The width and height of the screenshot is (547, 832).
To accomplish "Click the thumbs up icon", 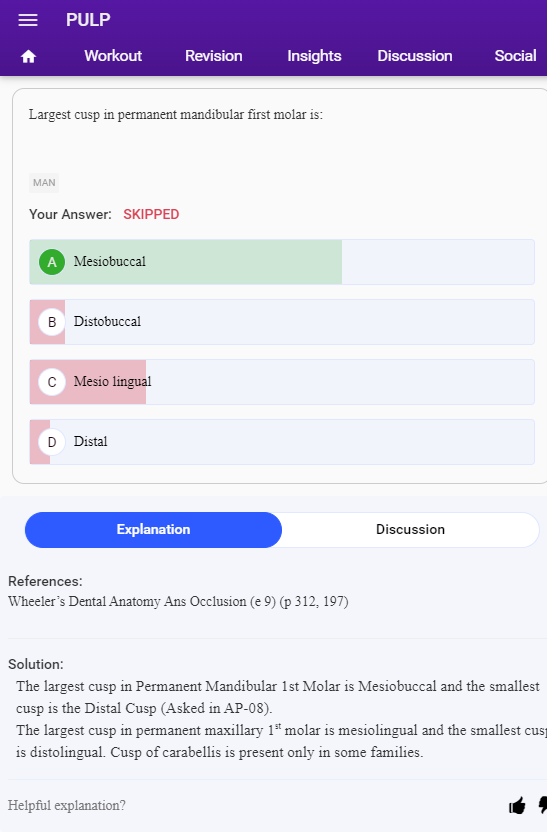I will pyautogui.click(x=517, y=805).
